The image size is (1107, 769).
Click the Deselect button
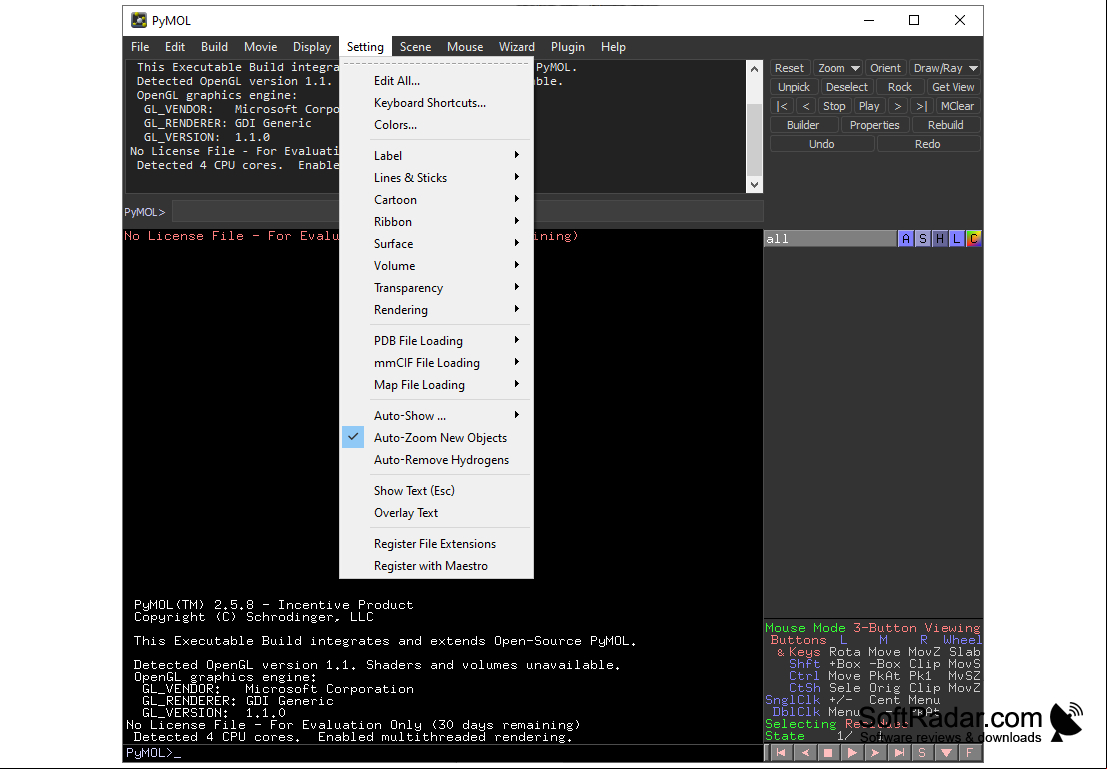coord(846,87)
